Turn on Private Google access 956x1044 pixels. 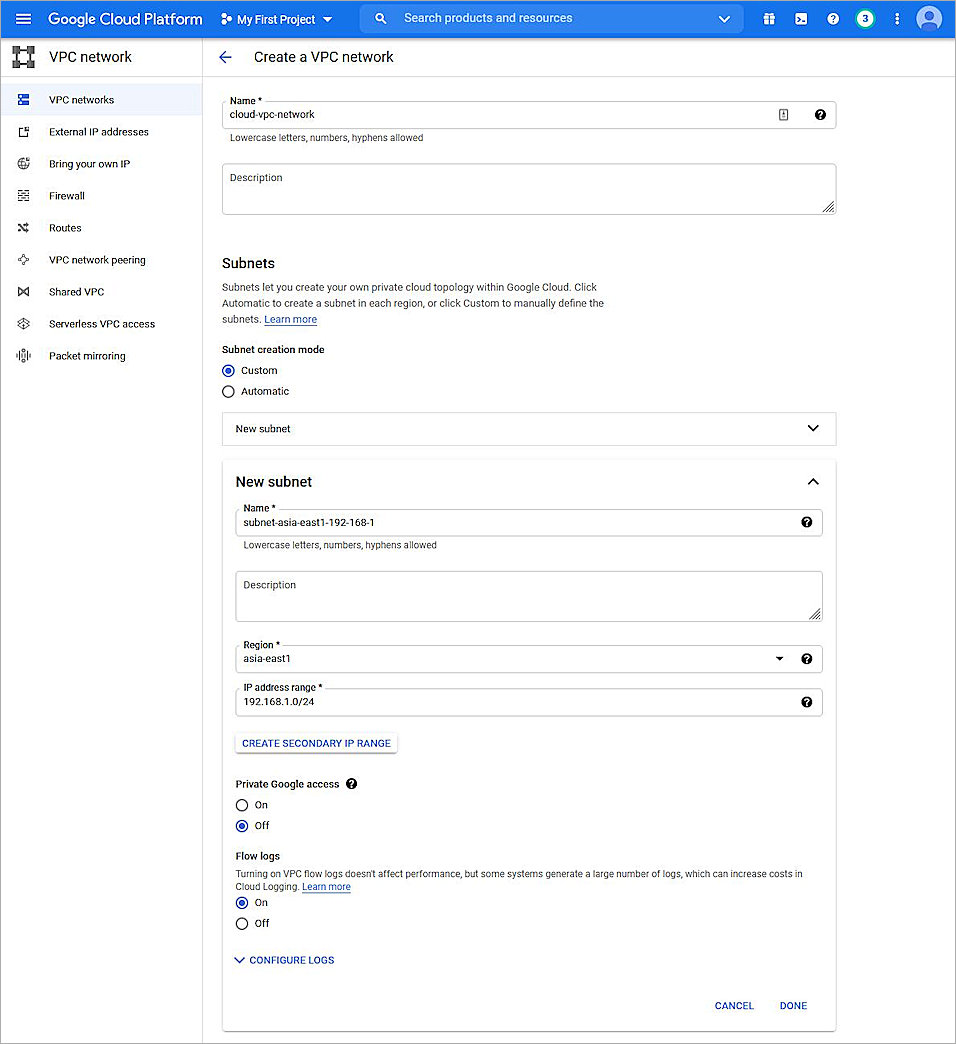pyautogui.click(x=243, y=804)
